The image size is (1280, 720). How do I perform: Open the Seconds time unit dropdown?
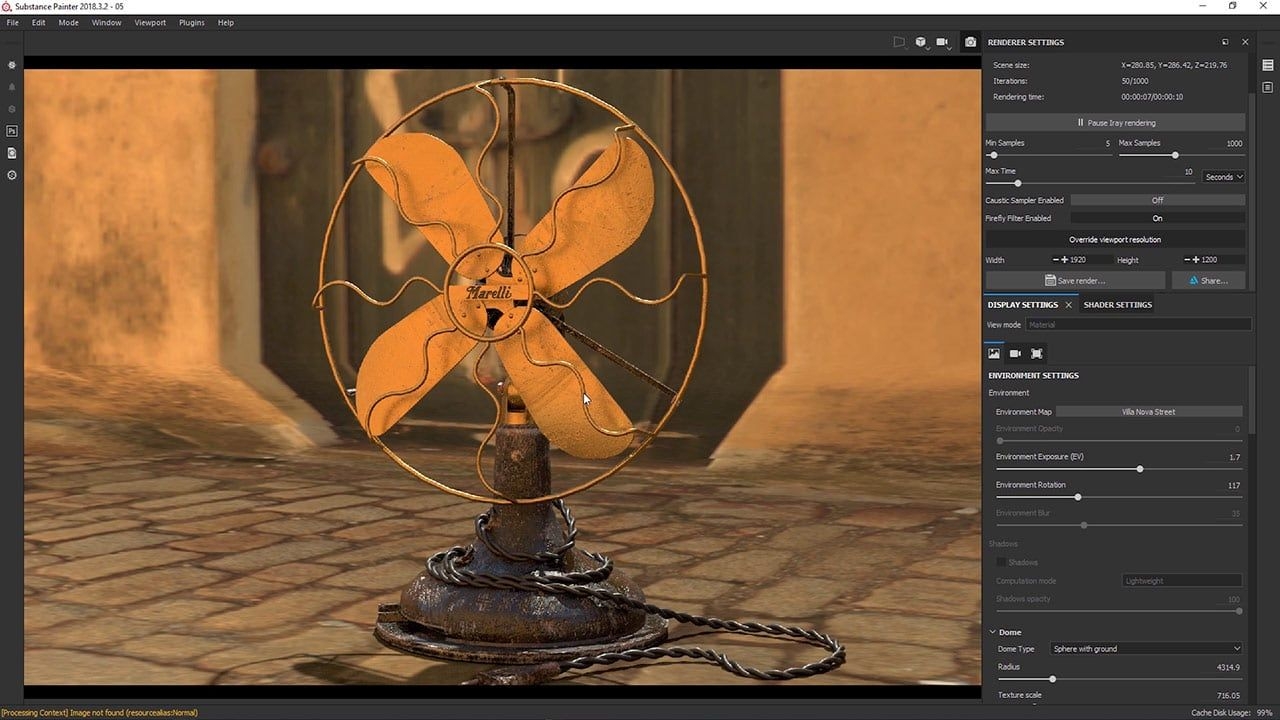click(1223, 177)
